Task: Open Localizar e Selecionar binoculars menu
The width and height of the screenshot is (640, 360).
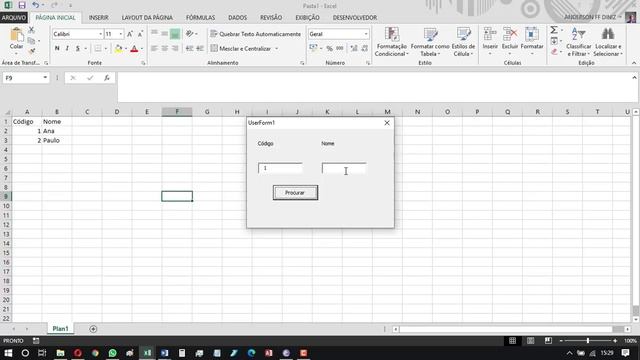Action: (608, 42)
